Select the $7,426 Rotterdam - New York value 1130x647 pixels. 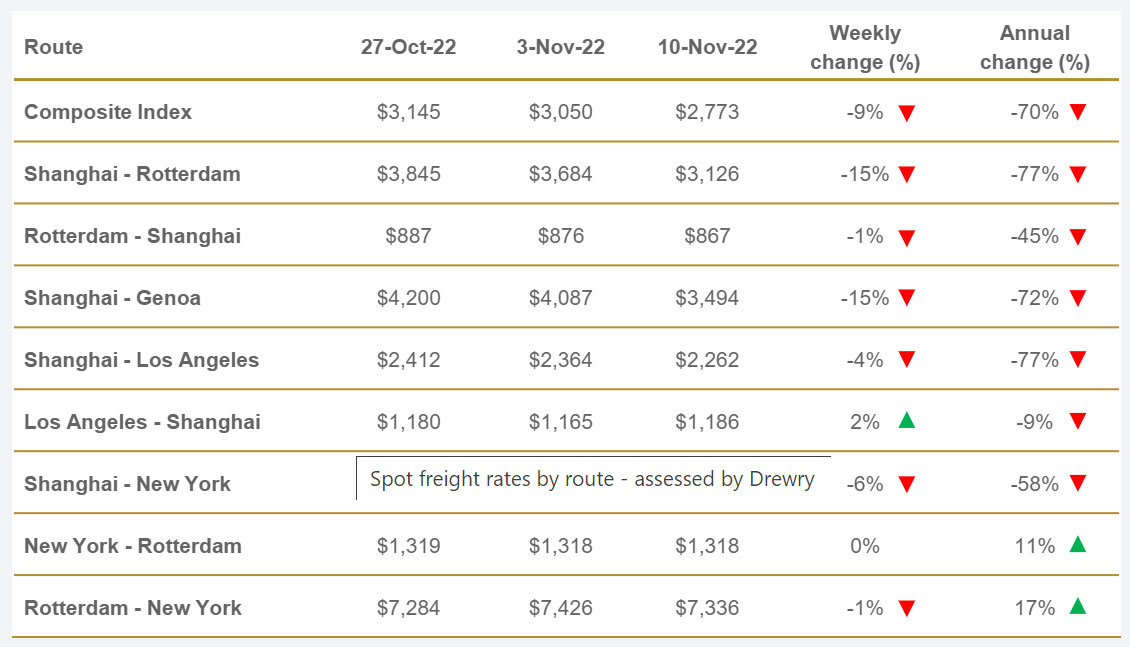560,608
